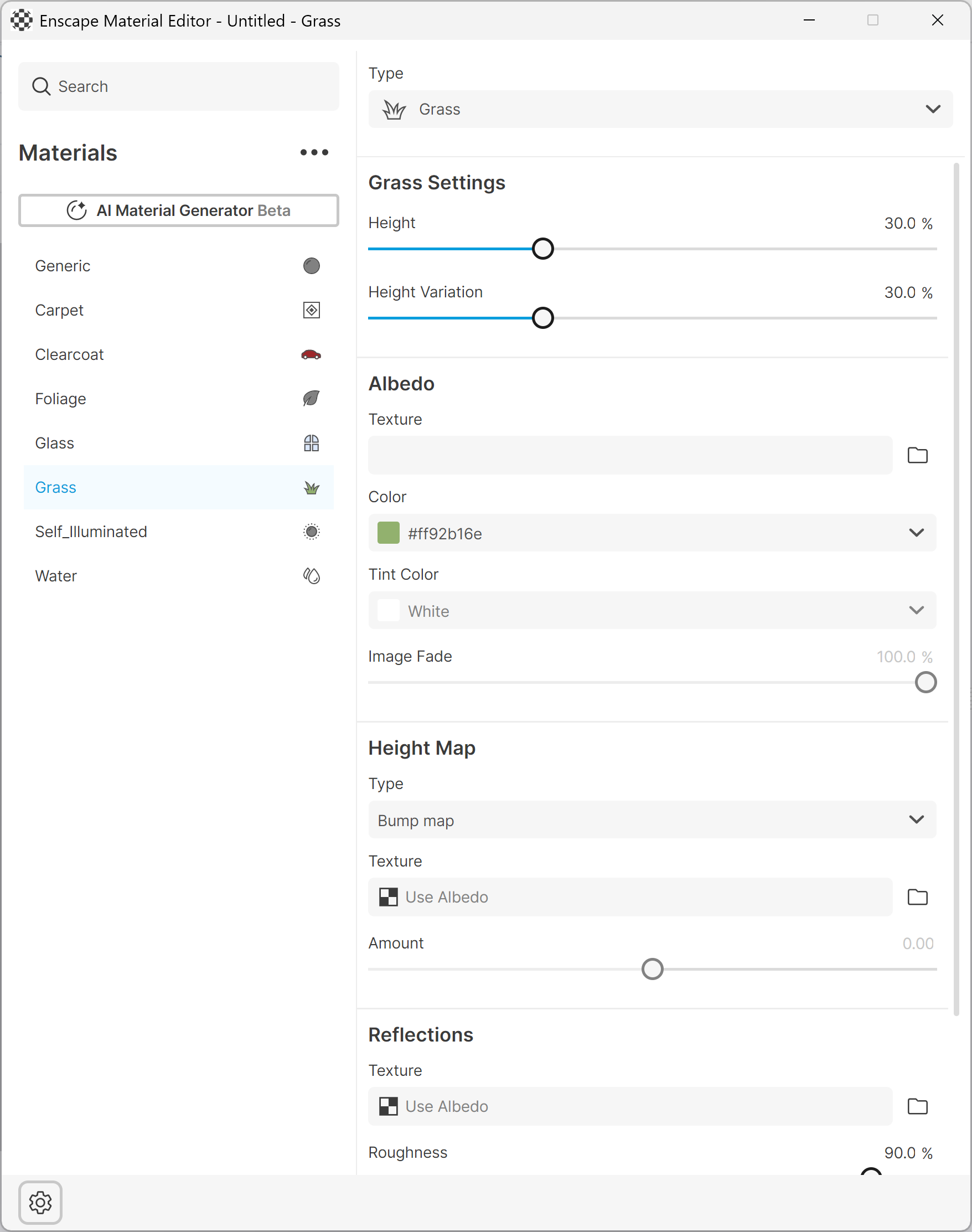Image resolution: width=972 pixels, height=1232 pixels.
Task: Click the Enscape logo in title bar
Action: (22, 20)
